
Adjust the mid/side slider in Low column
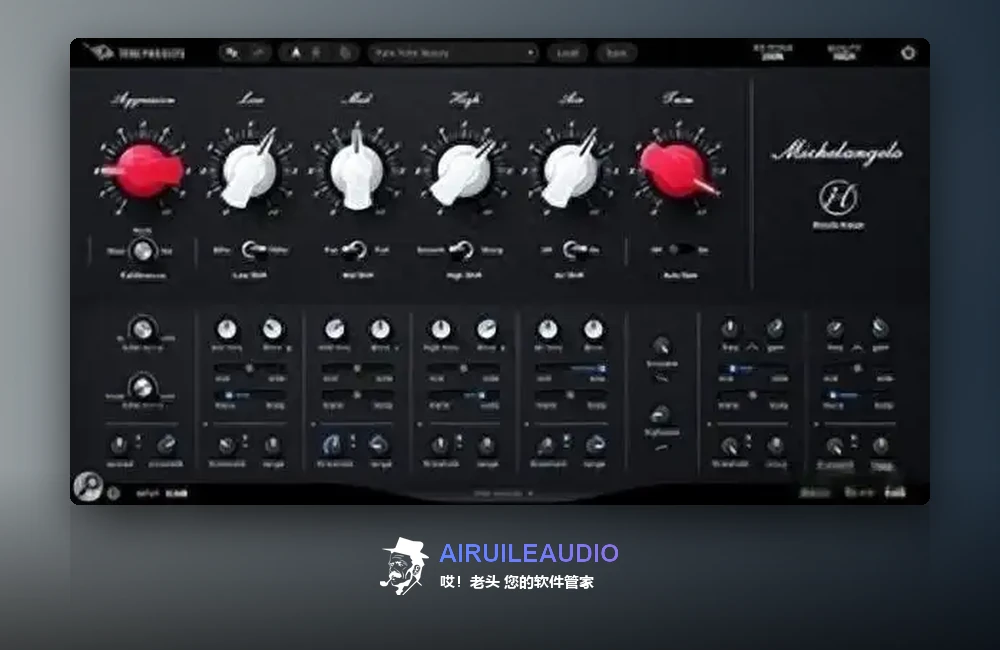pos(249,369)
